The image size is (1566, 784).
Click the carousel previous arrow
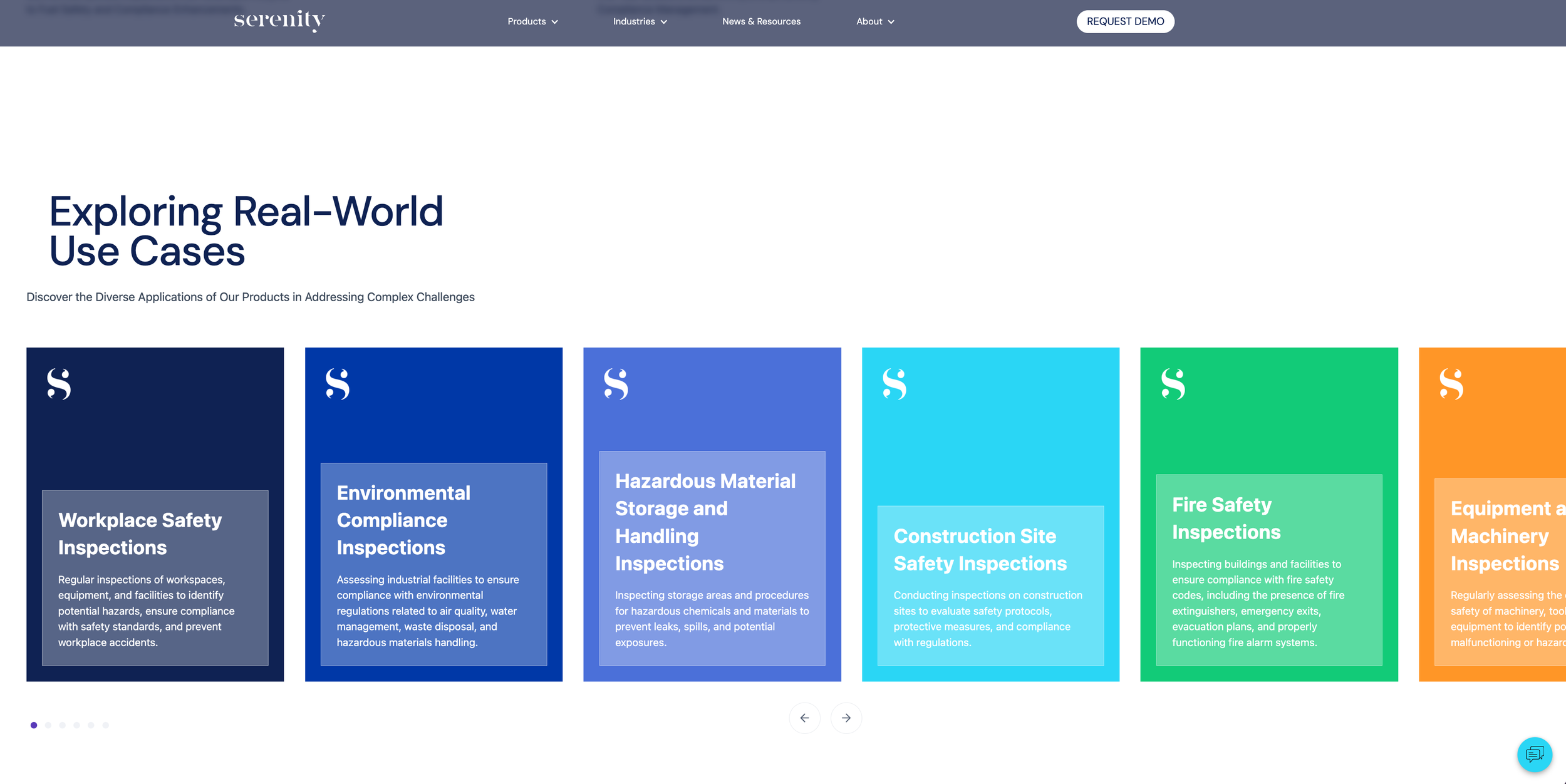(x=804, y=718)
